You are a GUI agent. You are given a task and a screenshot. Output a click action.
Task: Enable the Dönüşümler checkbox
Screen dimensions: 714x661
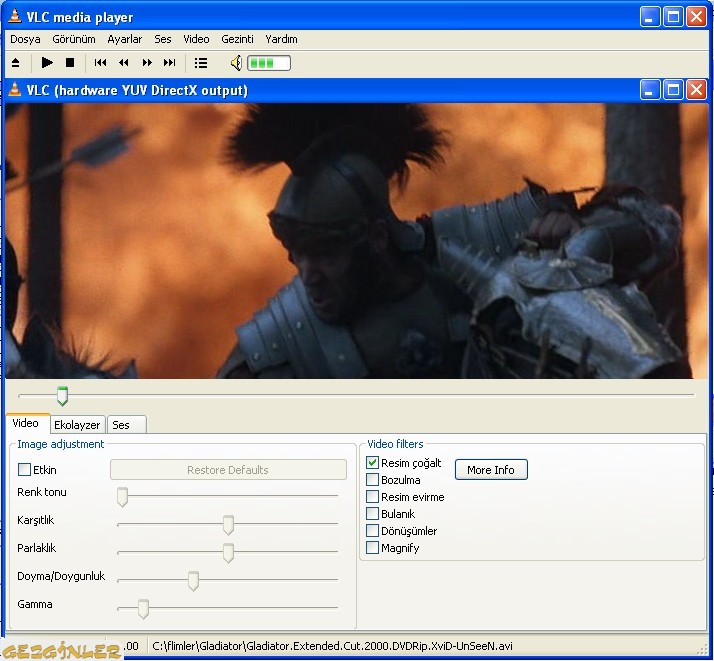tap(372, 530)
